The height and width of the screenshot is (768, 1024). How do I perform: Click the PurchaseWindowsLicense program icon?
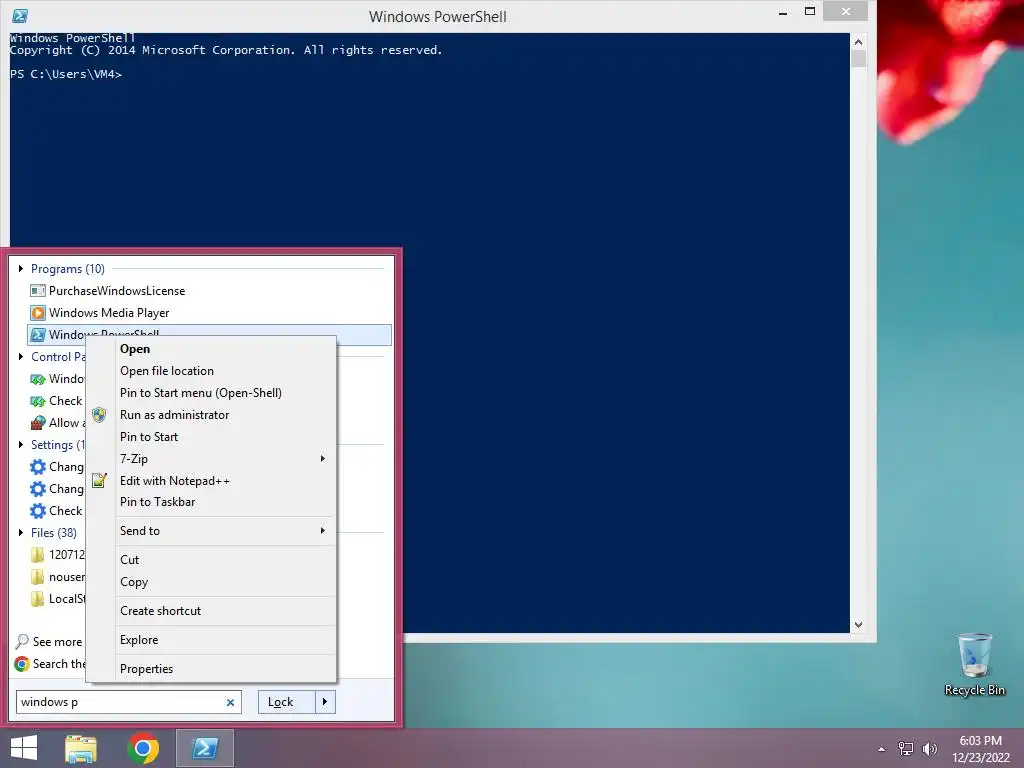pyautogui.click(x=38, y=291)
